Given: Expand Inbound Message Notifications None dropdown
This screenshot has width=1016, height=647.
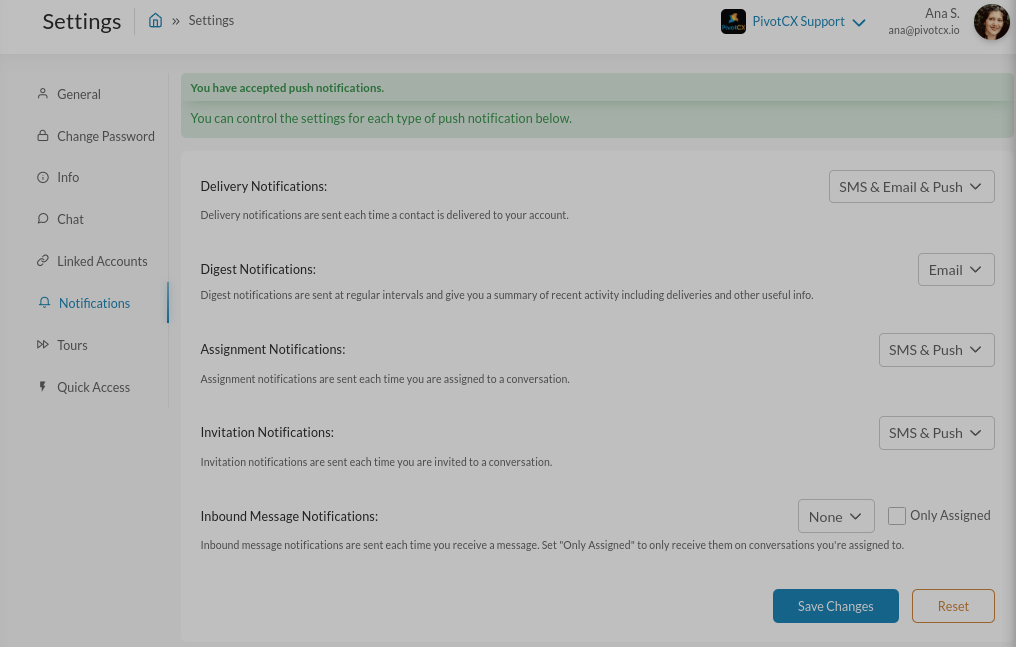Looking at the screenshot, I should (836, 517).
